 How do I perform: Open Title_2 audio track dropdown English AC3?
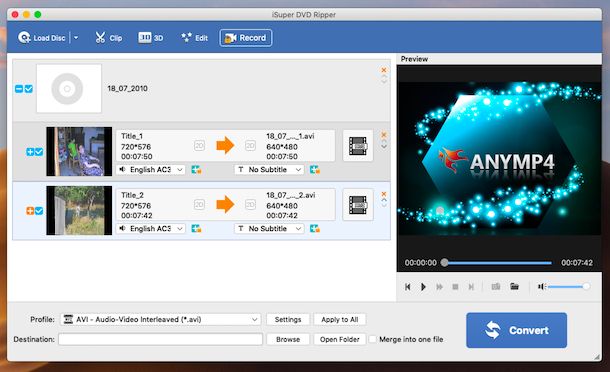(x=151, y=229)
